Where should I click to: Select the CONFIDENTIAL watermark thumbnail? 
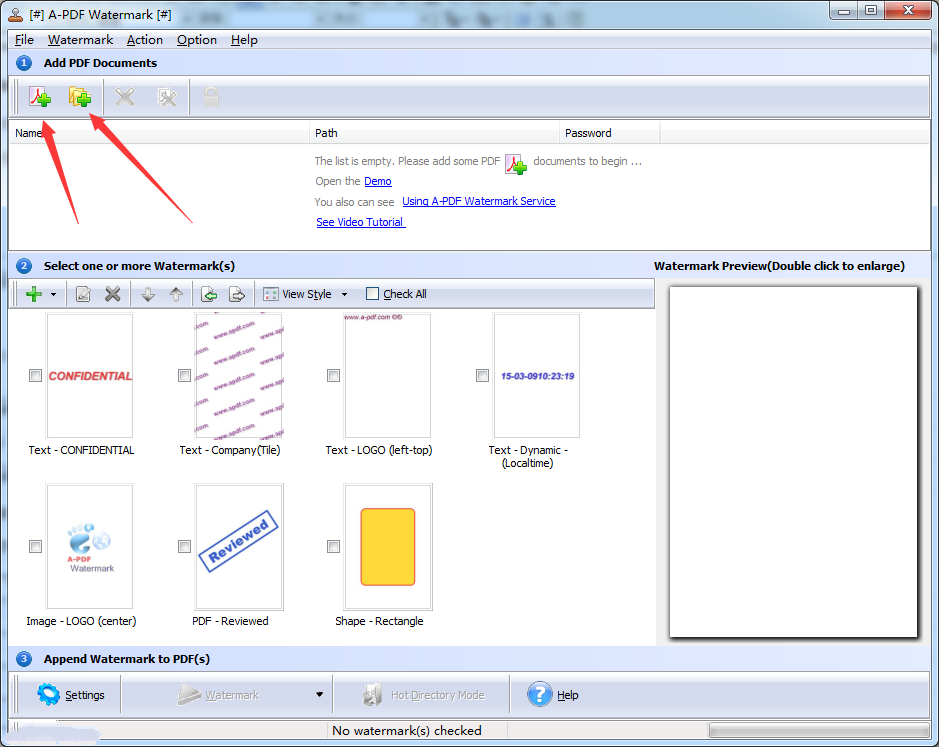coord(90,376)
